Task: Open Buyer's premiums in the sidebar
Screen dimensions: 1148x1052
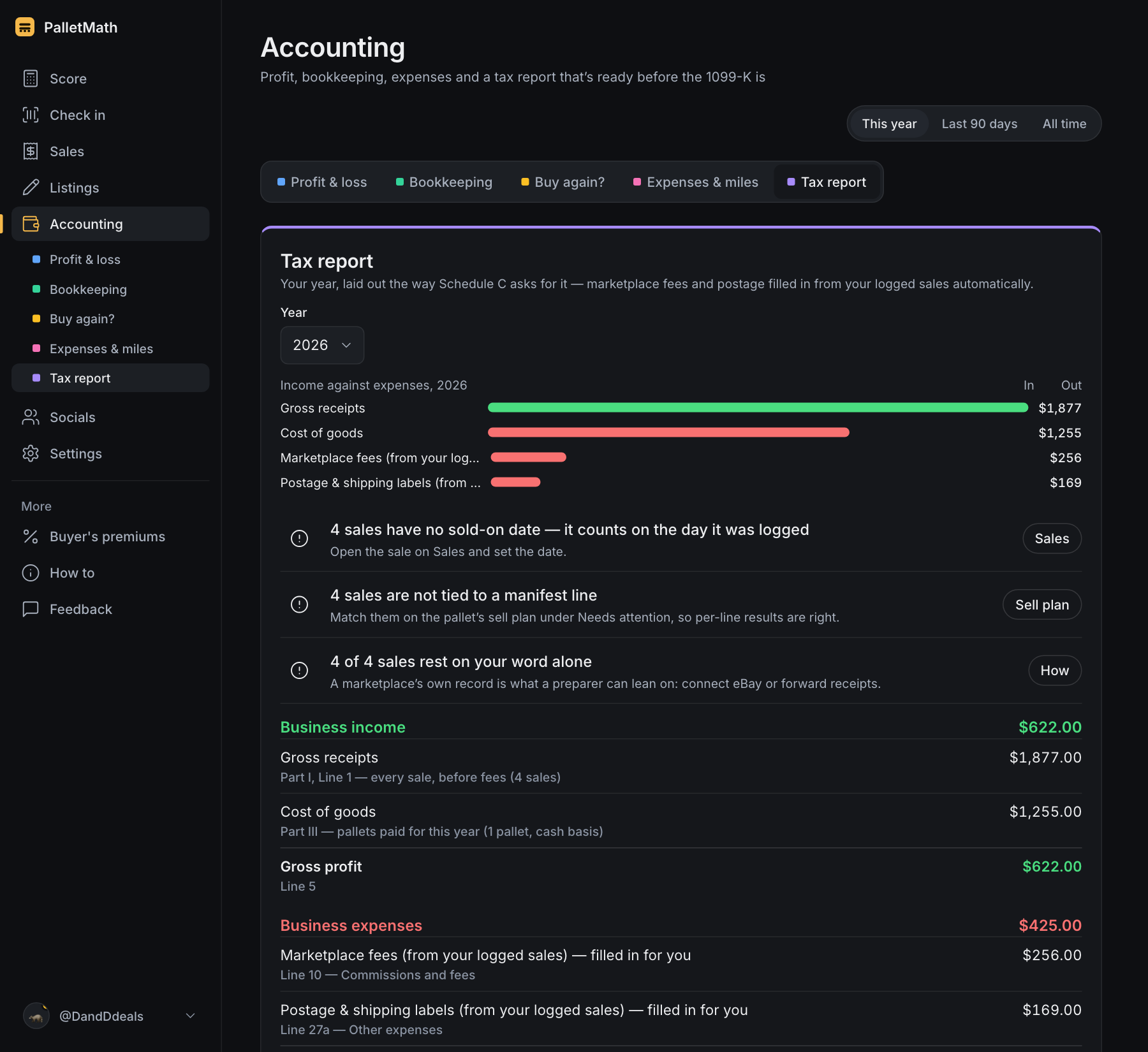Action: coord(110,536)
